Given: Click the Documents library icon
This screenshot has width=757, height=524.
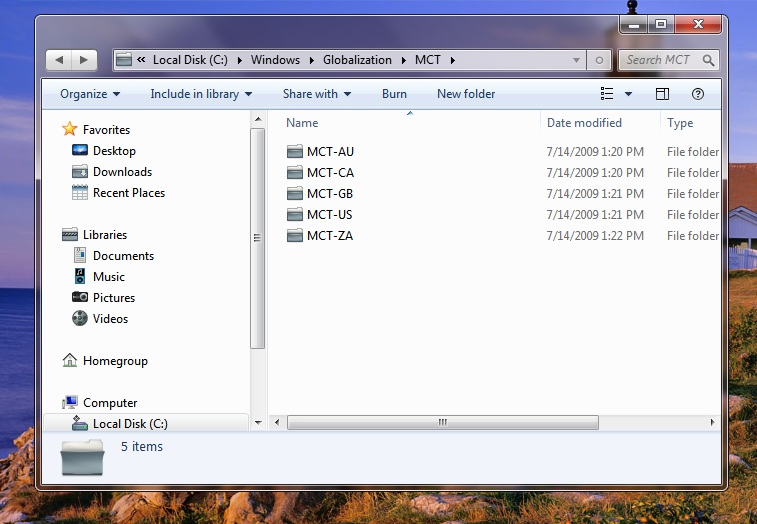Looking at the screenshot, I should click(80, 255).
